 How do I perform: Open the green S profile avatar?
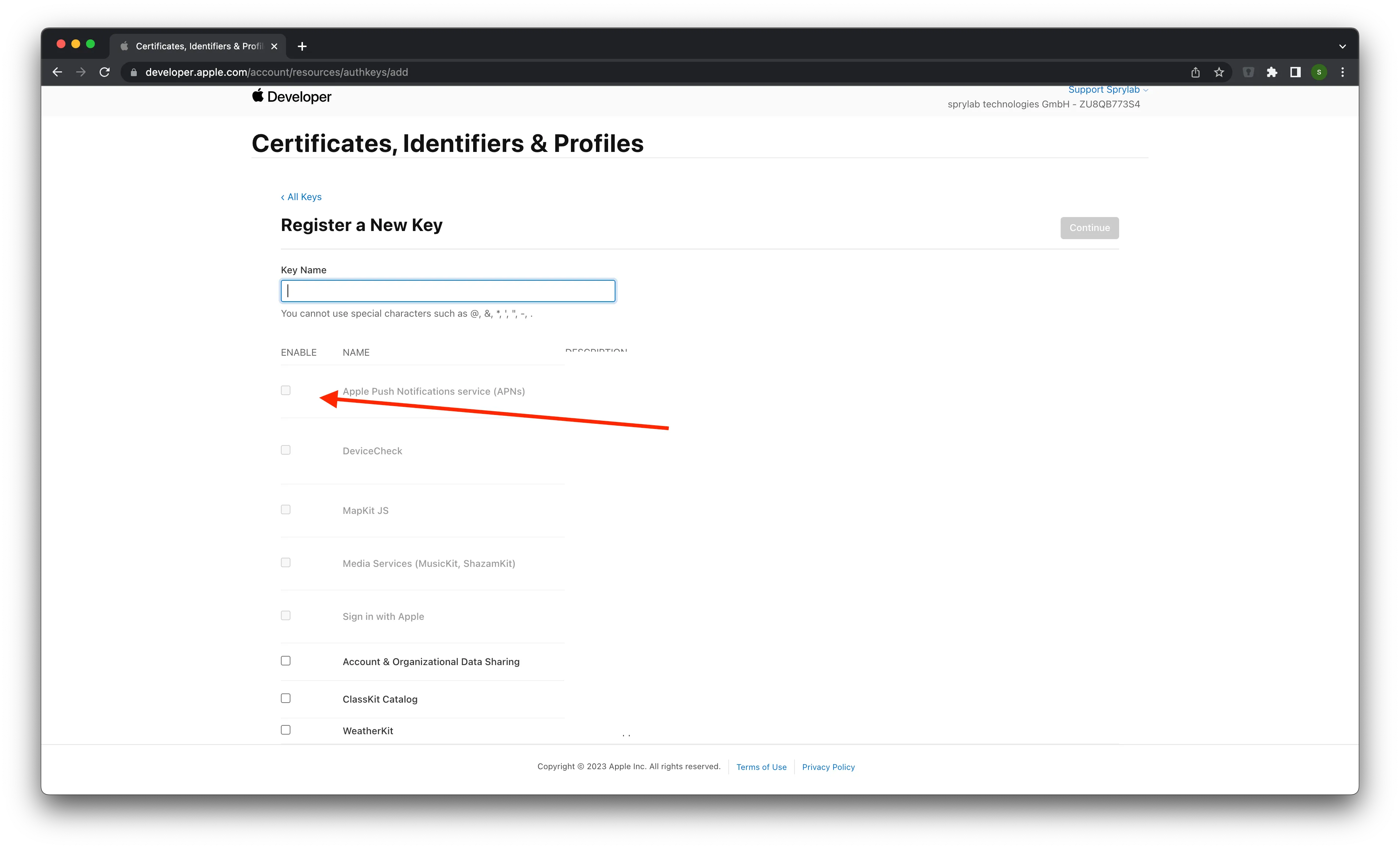coord(1319,72)
